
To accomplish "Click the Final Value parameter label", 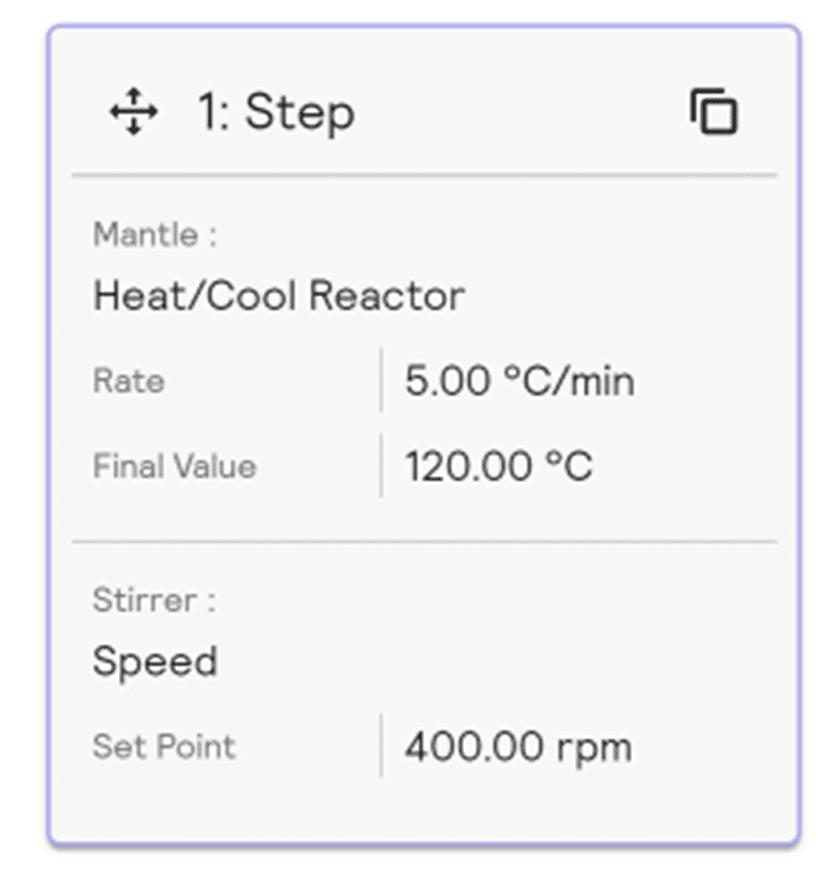I will pos(174,466).
